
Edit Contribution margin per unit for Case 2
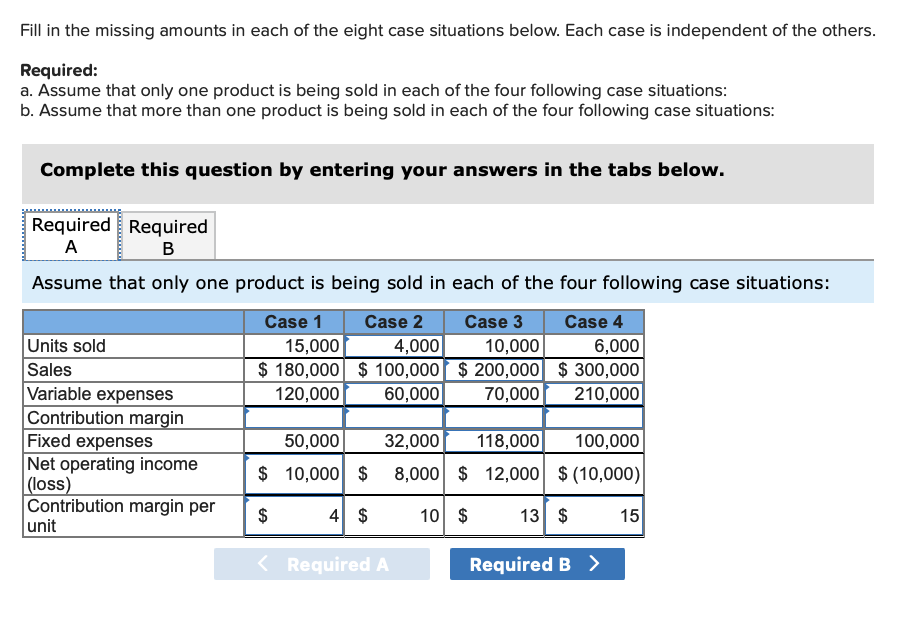point(394,515)
